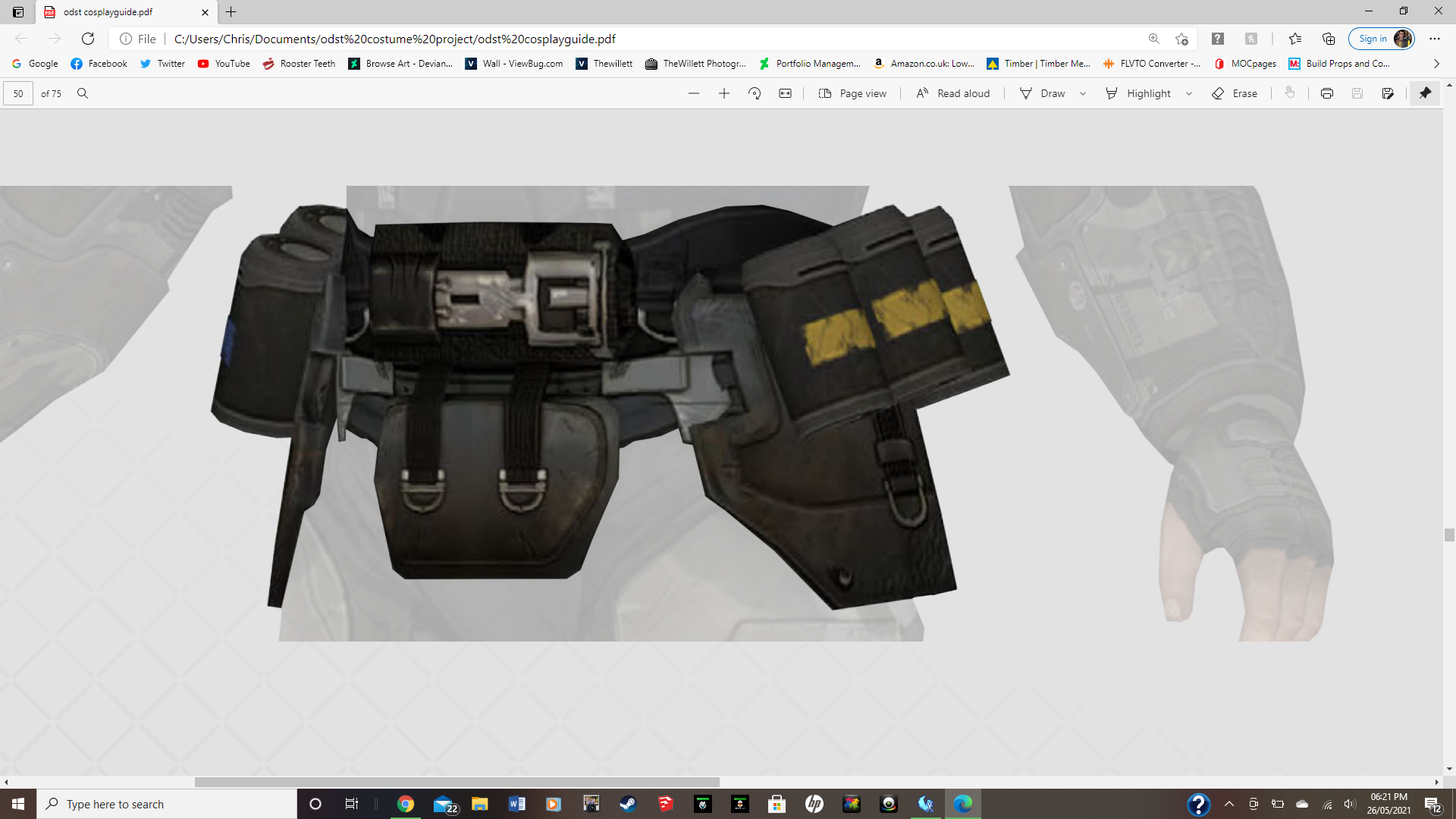Click the Save as icon in the PDF toolbar
The height and width of the screenshot is (819, 1456).
1388,93
